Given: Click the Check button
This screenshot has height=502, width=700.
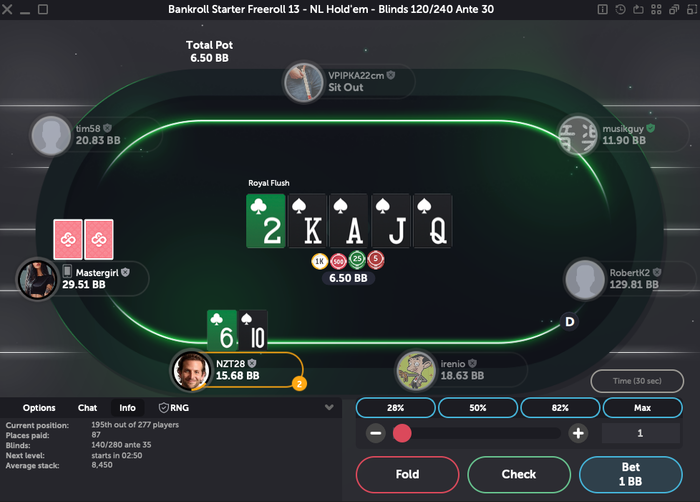Looking at the screenshot, I should (519, 474).
